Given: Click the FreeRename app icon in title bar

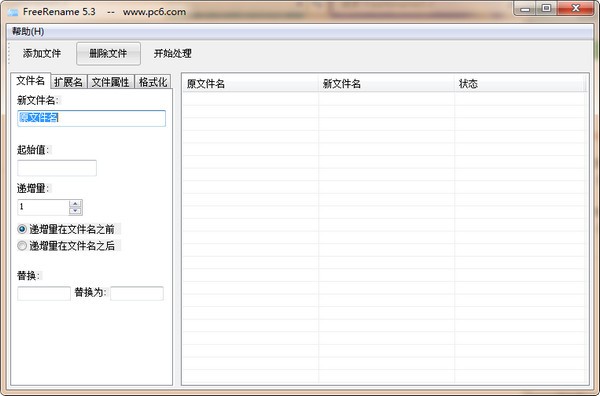Looking at the screenshot, I should pyautogui.click(x=13, y=12).
